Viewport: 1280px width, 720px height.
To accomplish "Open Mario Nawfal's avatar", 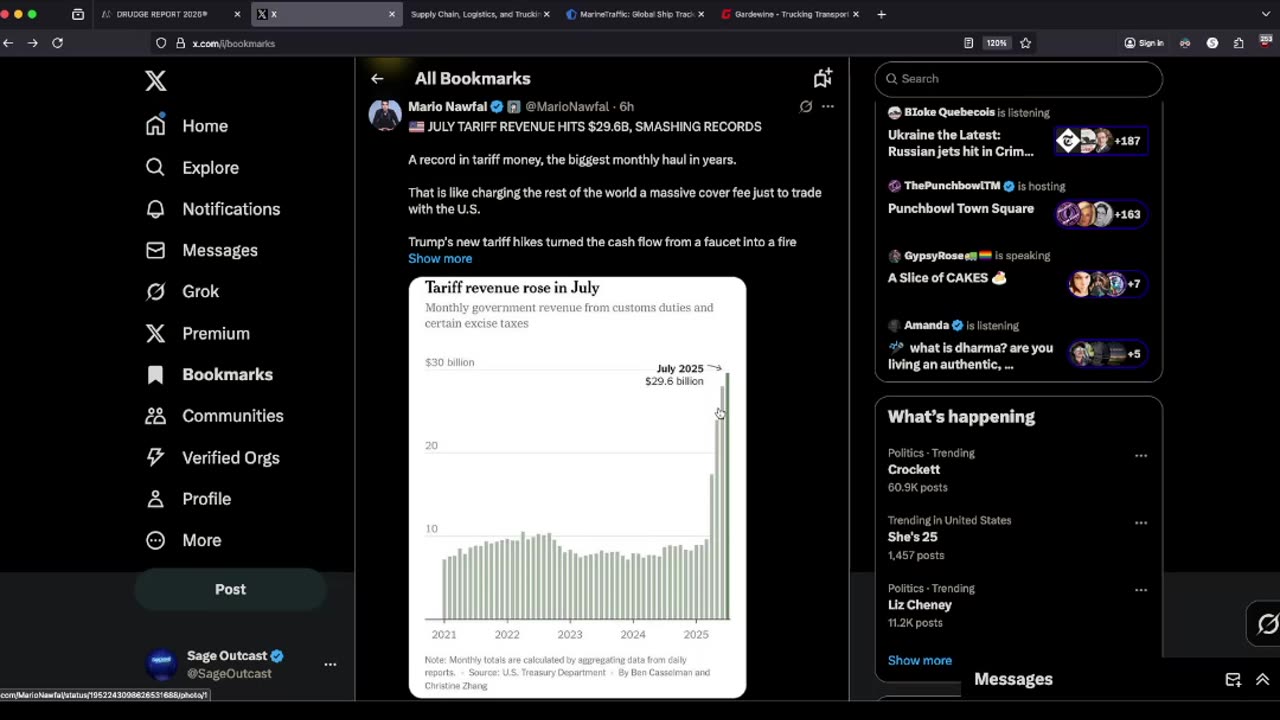I will 385,115.
